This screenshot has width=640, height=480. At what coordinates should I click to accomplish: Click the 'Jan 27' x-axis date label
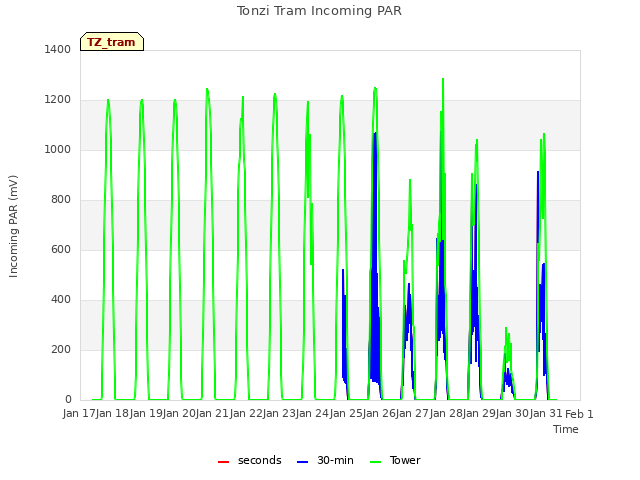(x=413, y=414)
